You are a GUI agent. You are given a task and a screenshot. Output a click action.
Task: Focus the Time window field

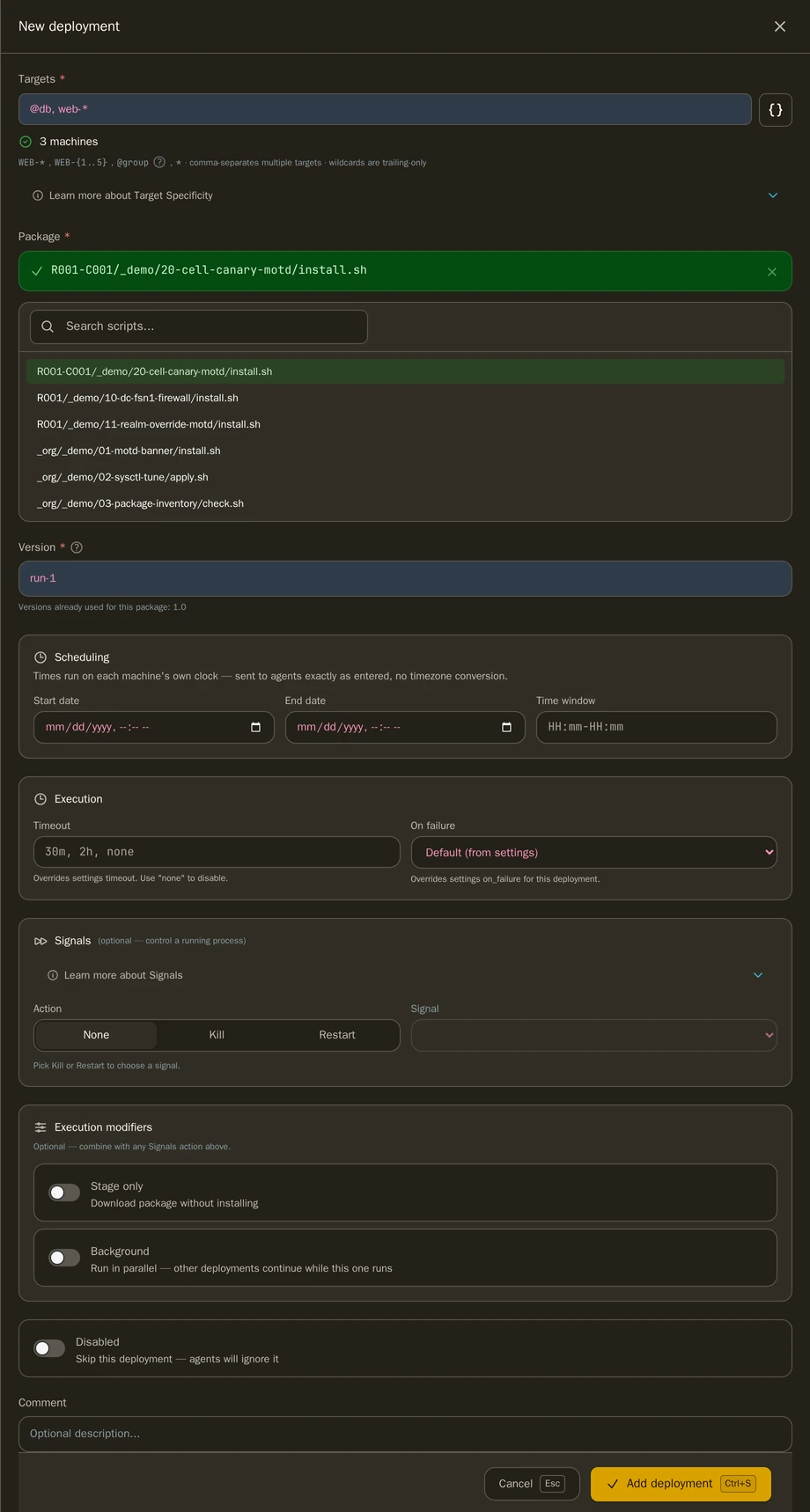(x=657, y=727)
